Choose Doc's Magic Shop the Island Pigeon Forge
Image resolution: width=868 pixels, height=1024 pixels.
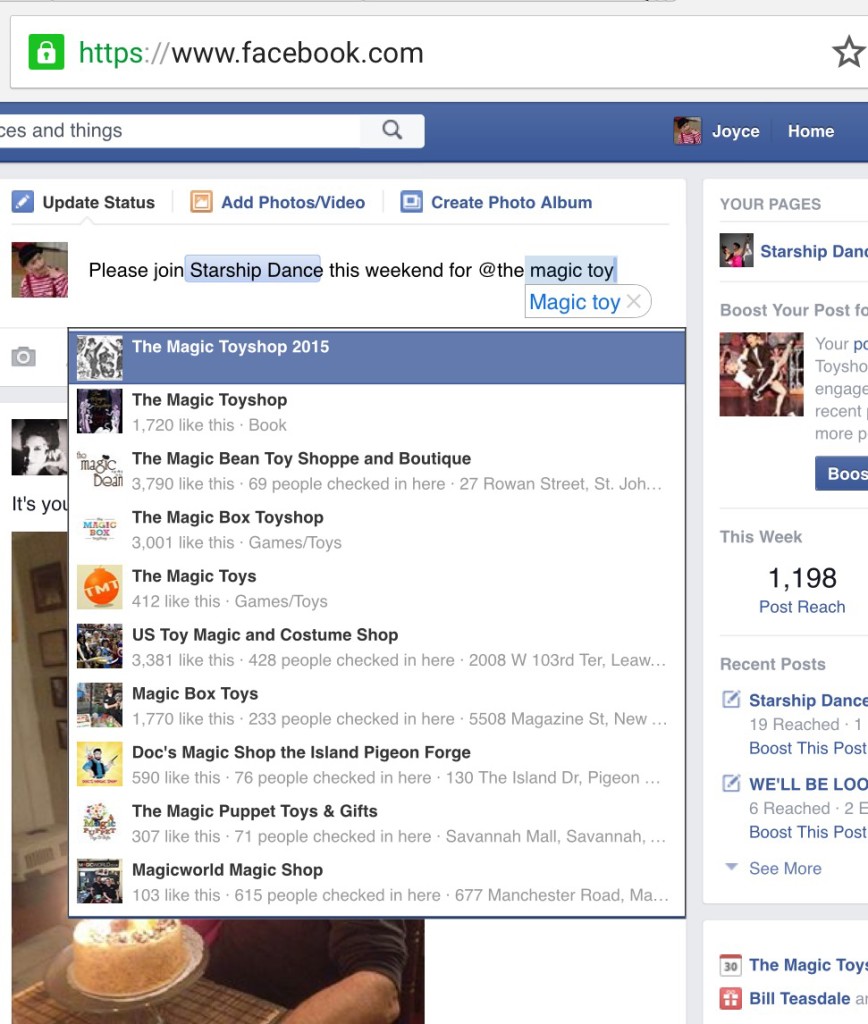click(377, 765)
